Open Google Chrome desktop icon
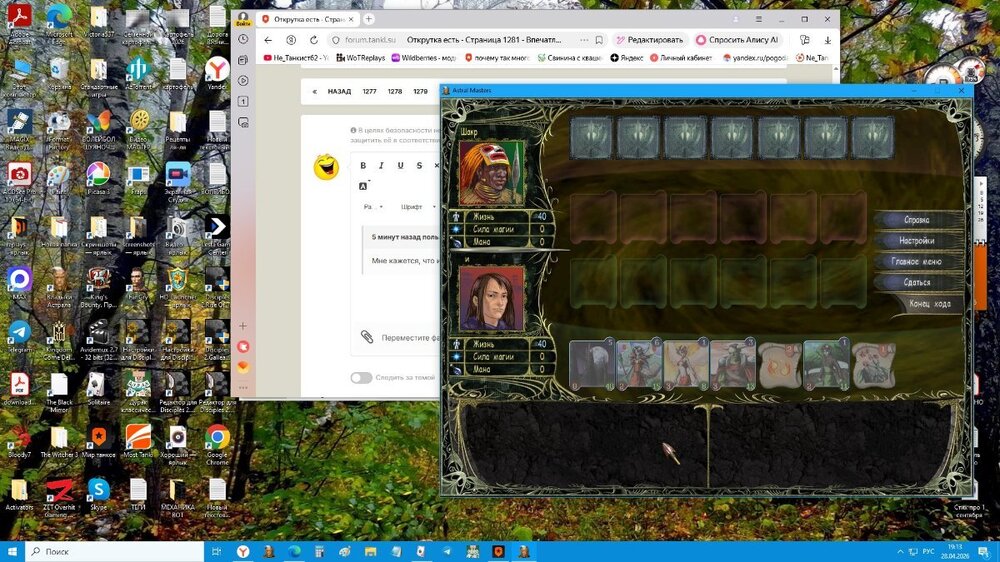 tap(217, 444)
